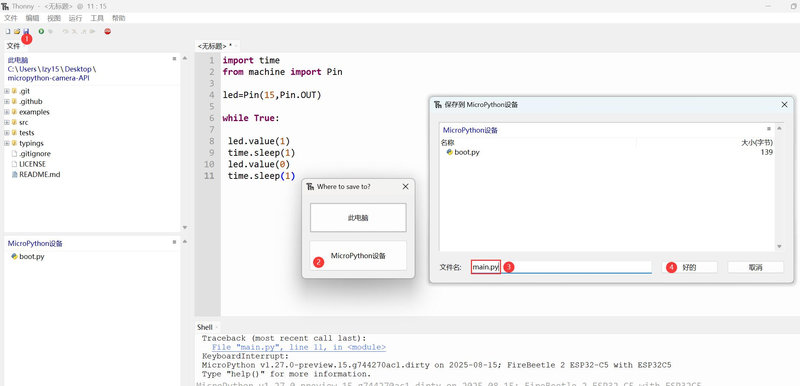The height and width of the screenshot is (386, 800).
Task: Click the README.md document icon
Action: pyautogui.click(x=14, y=174)
